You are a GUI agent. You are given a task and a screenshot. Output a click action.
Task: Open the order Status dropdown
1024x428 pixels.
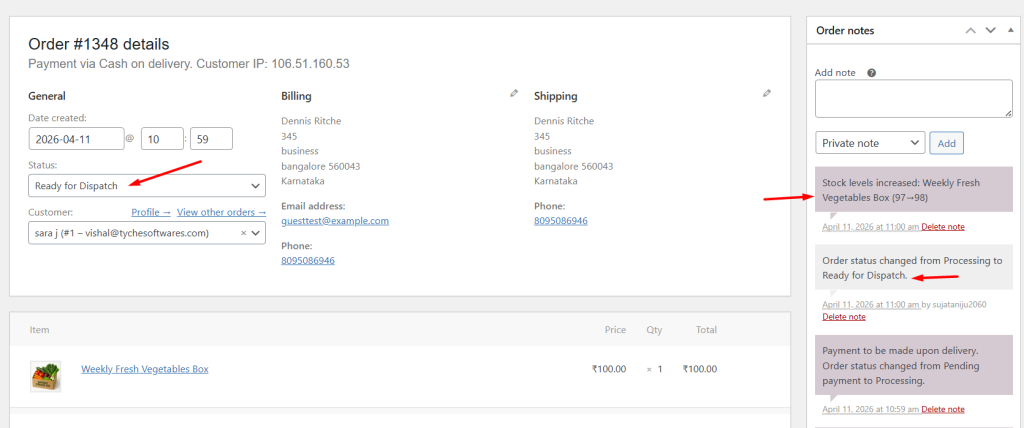147,186
